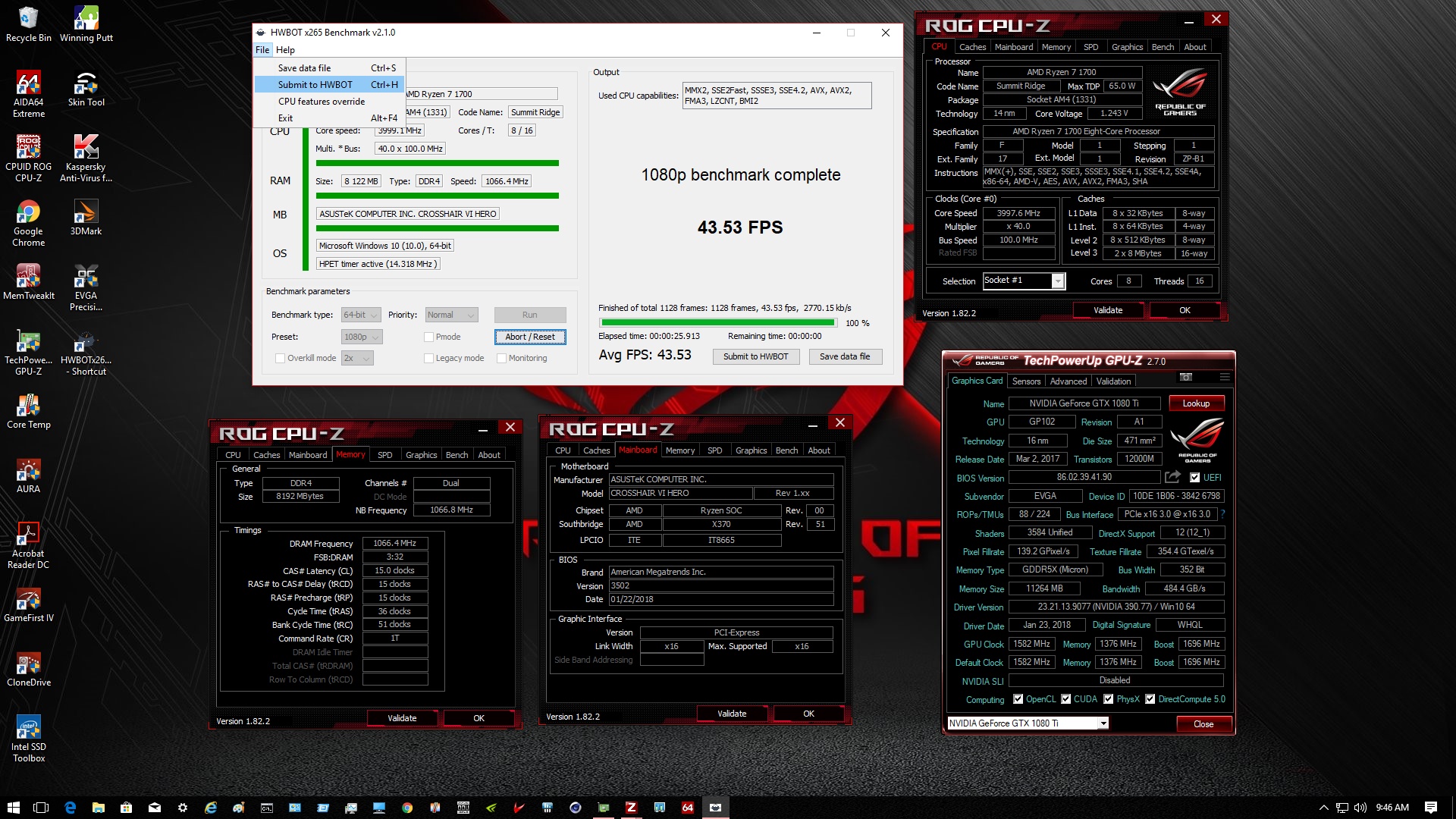Viewport: 1456px width, 819px height.
Task: Click the NVIDIA icon in the taskbar
Action: coord(491,808)
